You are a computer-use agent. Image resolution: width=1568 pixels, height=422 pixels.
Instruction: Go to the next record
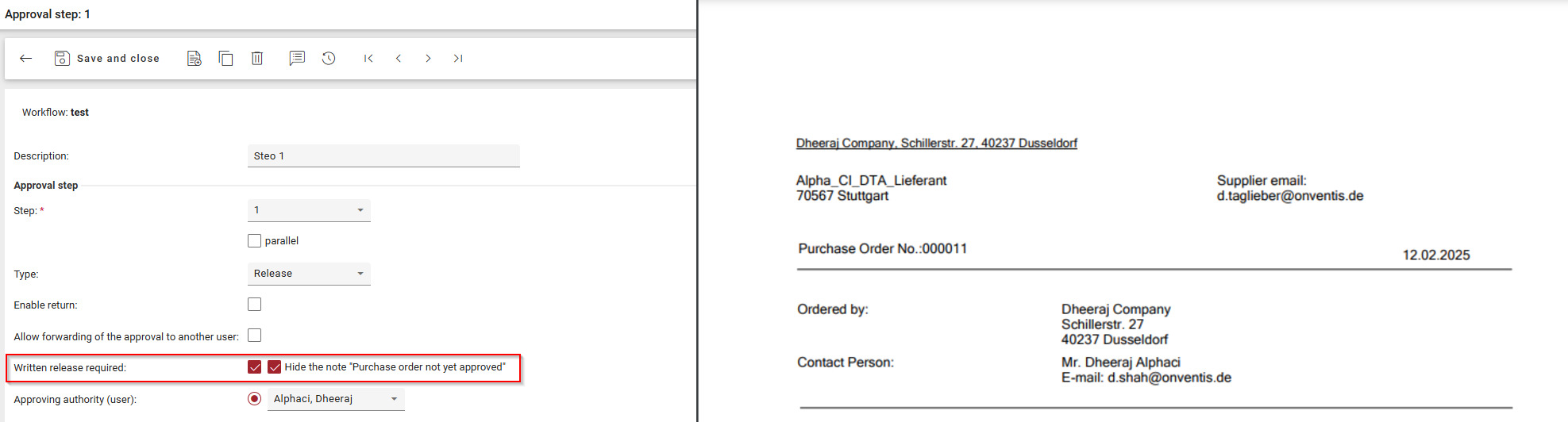pyautogui.click(x=428, y=58)
